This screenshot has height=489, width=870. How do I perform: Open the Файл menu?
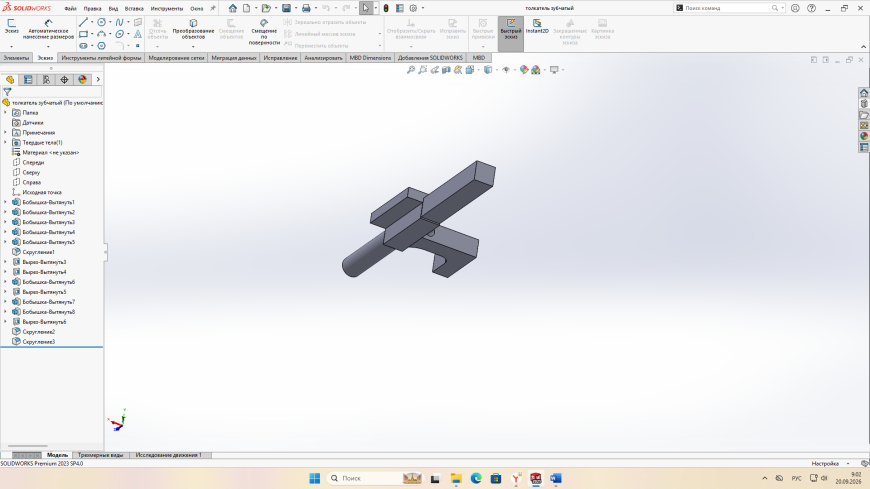[70, 9]
